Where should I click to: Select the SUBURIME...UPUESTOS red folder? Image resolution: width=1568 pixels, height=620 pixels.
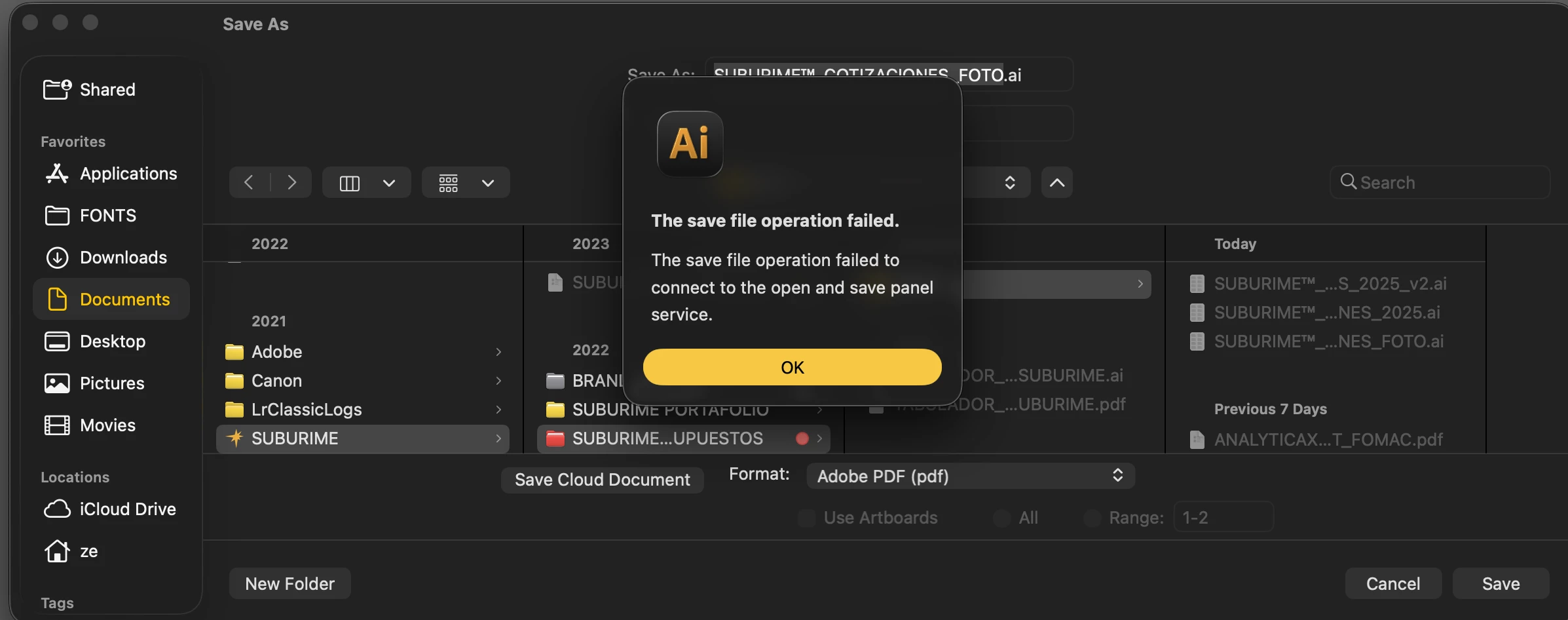pos(684,438)
